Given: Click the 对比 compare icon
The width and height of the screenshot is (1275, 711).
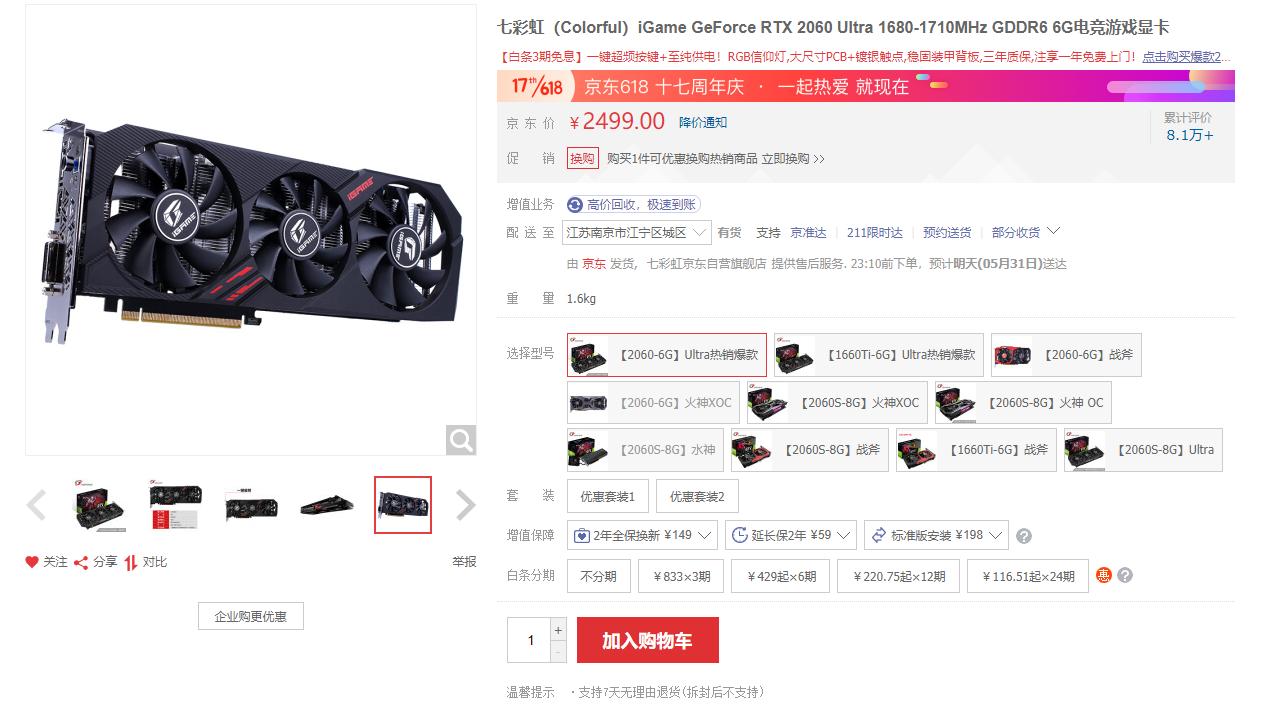Looking at the screenshot, I should (131, 562).
